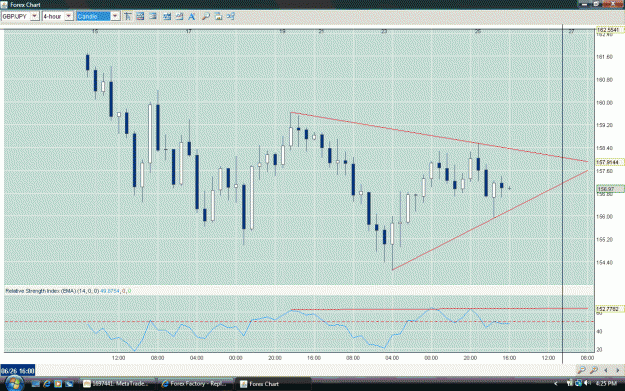Click the scroll chart right arrow

pyautogui.click(x=617, y=370)
